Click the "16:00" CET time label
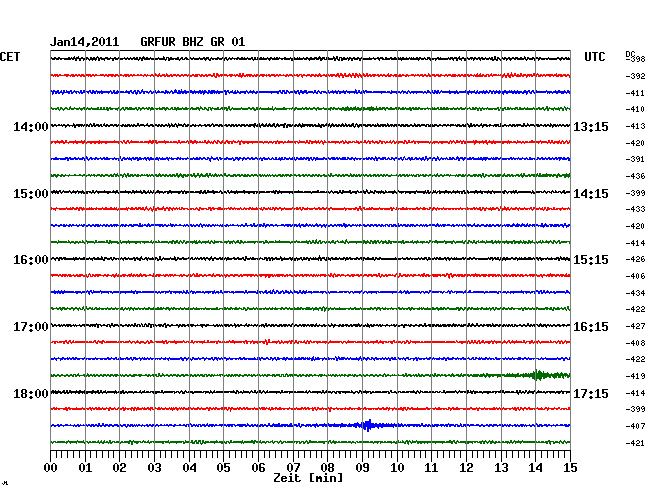 coord(31,260)
